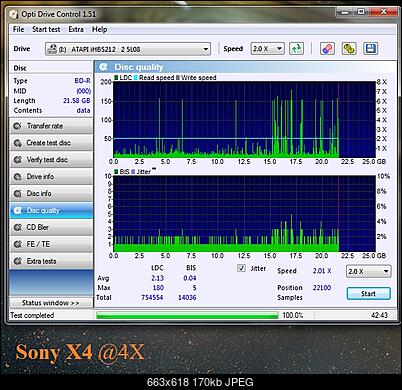
Task: Click the Disc quality header icon
Action: pos(103,67)
